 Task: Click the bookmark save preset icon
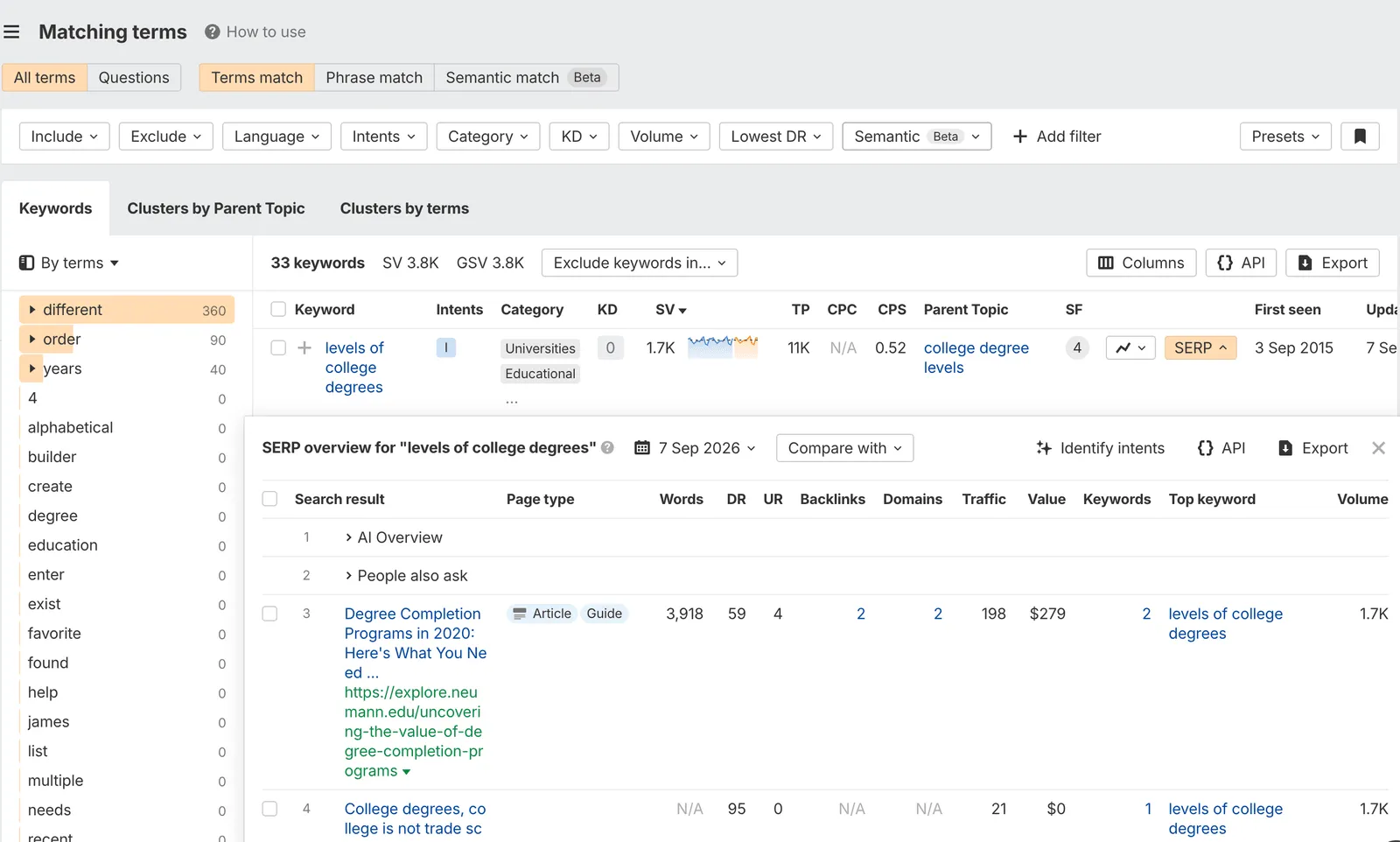(1360, 137)
